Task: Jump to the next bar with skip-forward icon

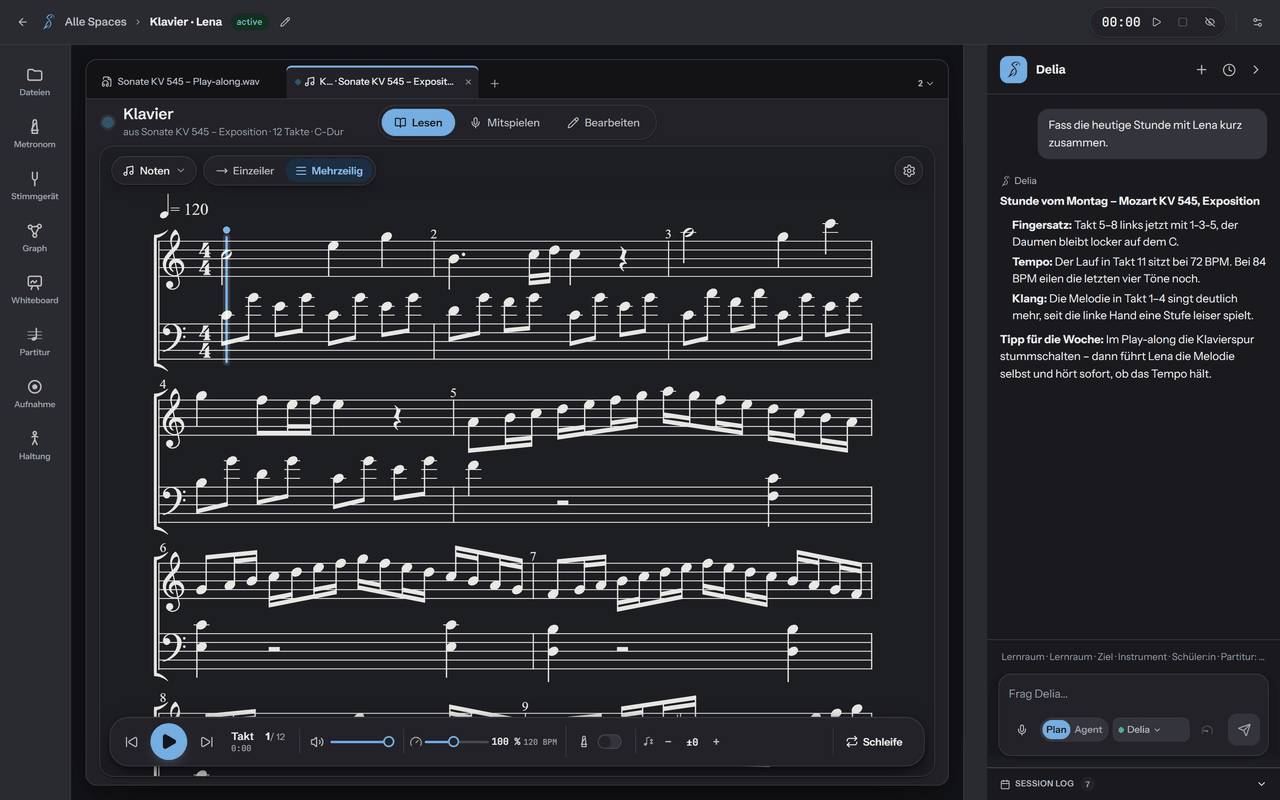Action: (207, 742)
